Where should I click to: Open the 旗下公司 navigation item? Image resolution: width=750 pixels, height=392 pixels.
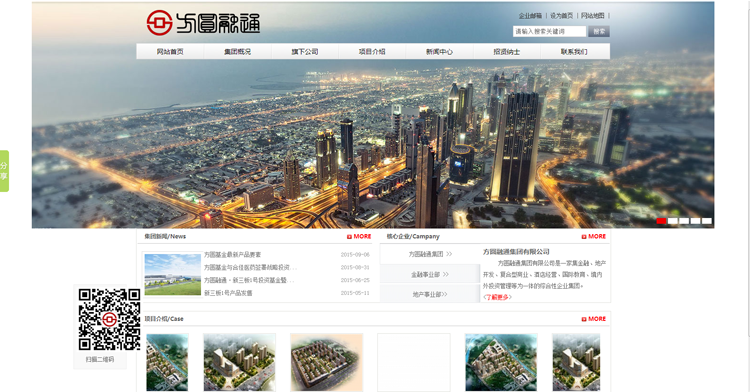(x=305, y=52)
